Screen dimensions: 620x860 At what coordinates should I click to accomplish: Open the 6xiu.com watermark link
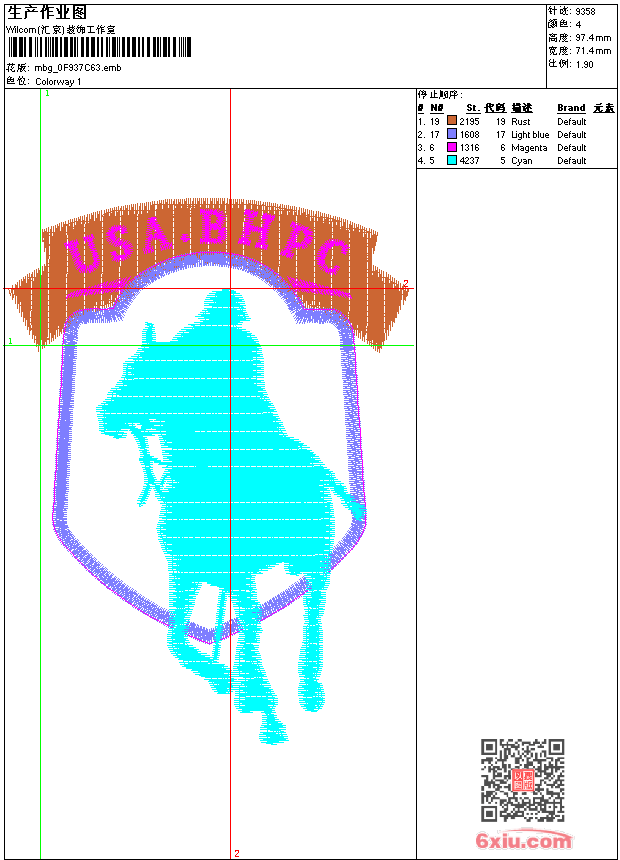tap(523, 840)
